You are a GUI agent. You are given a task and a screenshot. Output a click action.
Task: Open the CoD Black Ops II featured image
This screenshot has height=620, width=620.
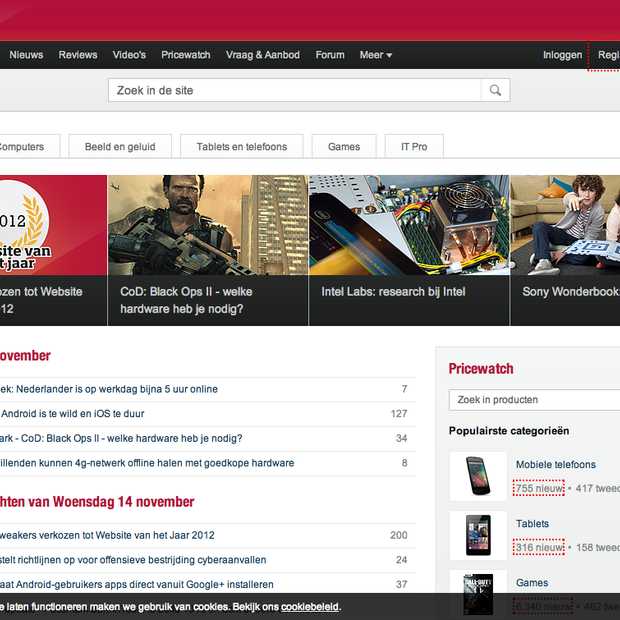click(208, 225)
